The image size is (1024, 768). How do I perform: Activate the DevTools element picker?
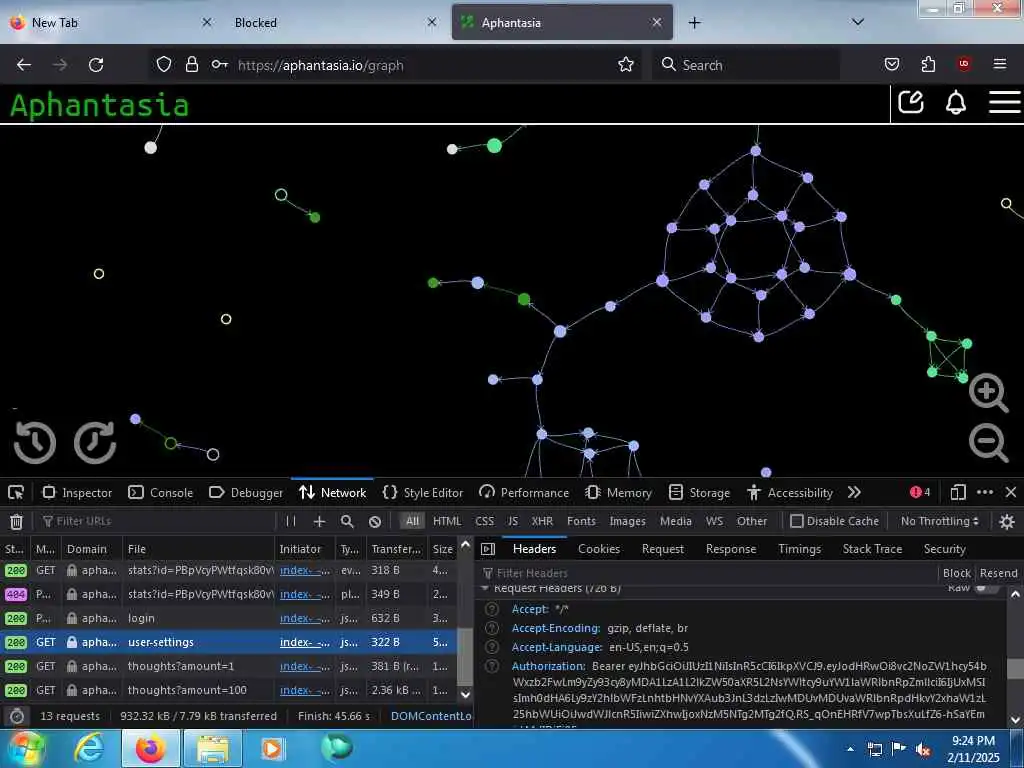click(x=16, y=492)
